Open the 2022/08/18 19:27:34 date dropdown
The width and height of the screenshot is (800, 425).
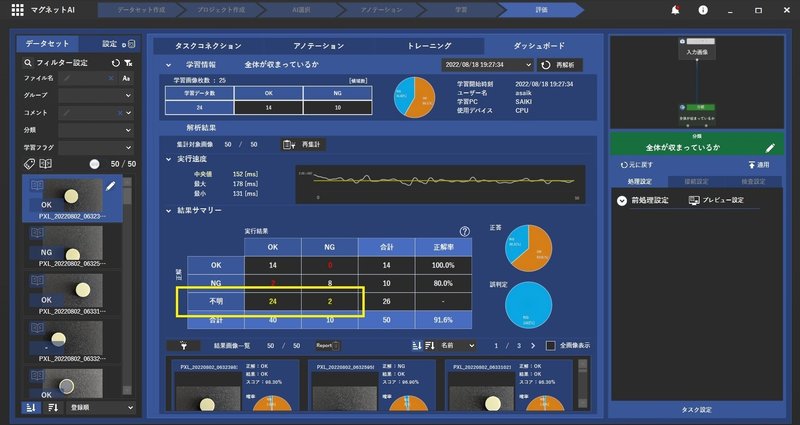pos(487,65)
